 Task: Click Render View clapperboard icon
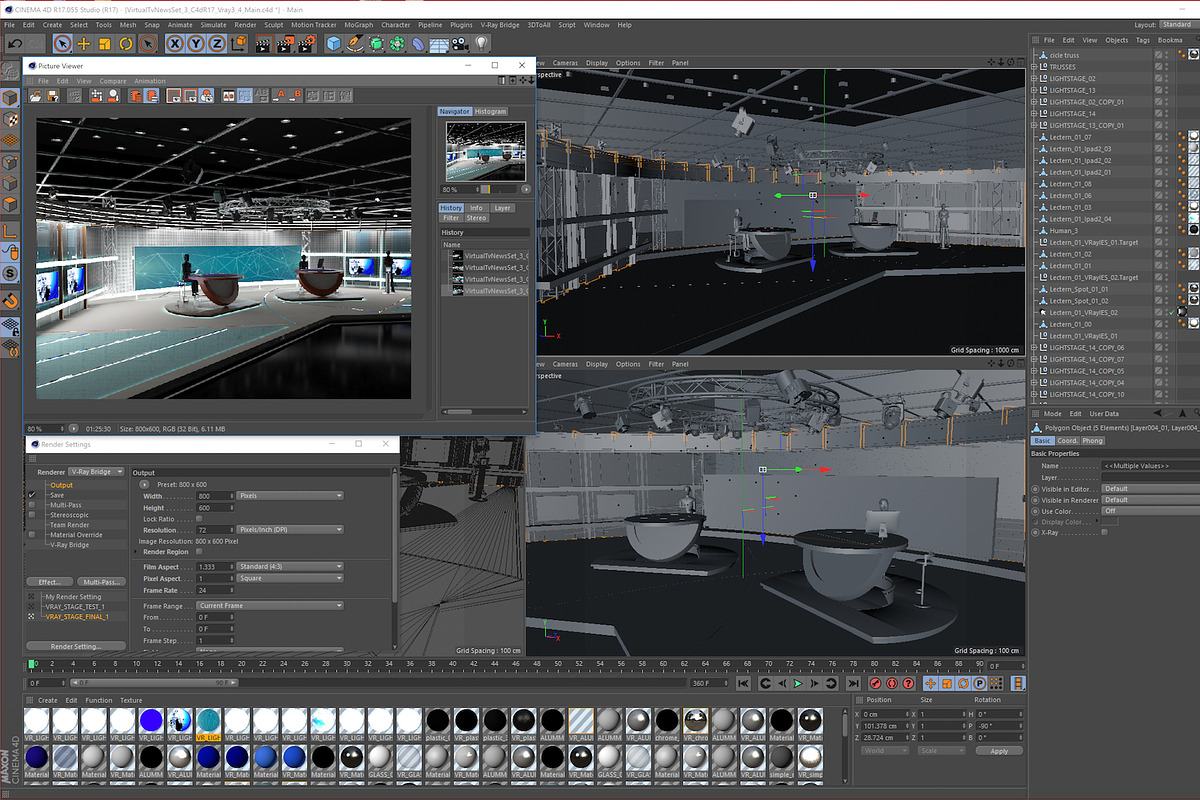click(x=263, y=43)
